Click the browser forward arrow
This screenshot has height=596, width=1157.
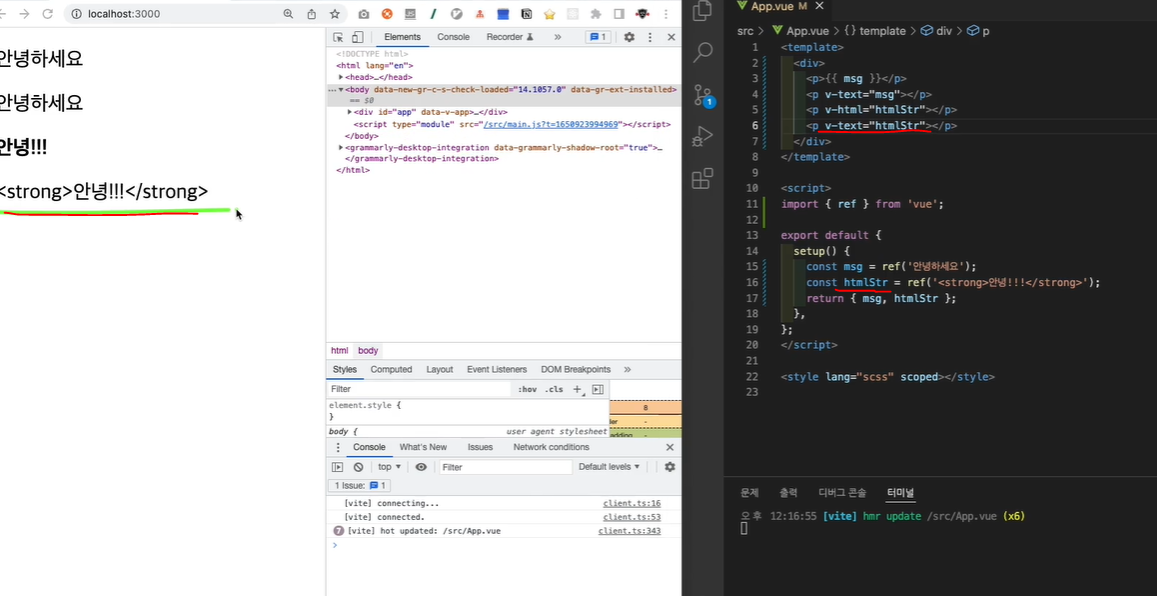click(24, 14)
